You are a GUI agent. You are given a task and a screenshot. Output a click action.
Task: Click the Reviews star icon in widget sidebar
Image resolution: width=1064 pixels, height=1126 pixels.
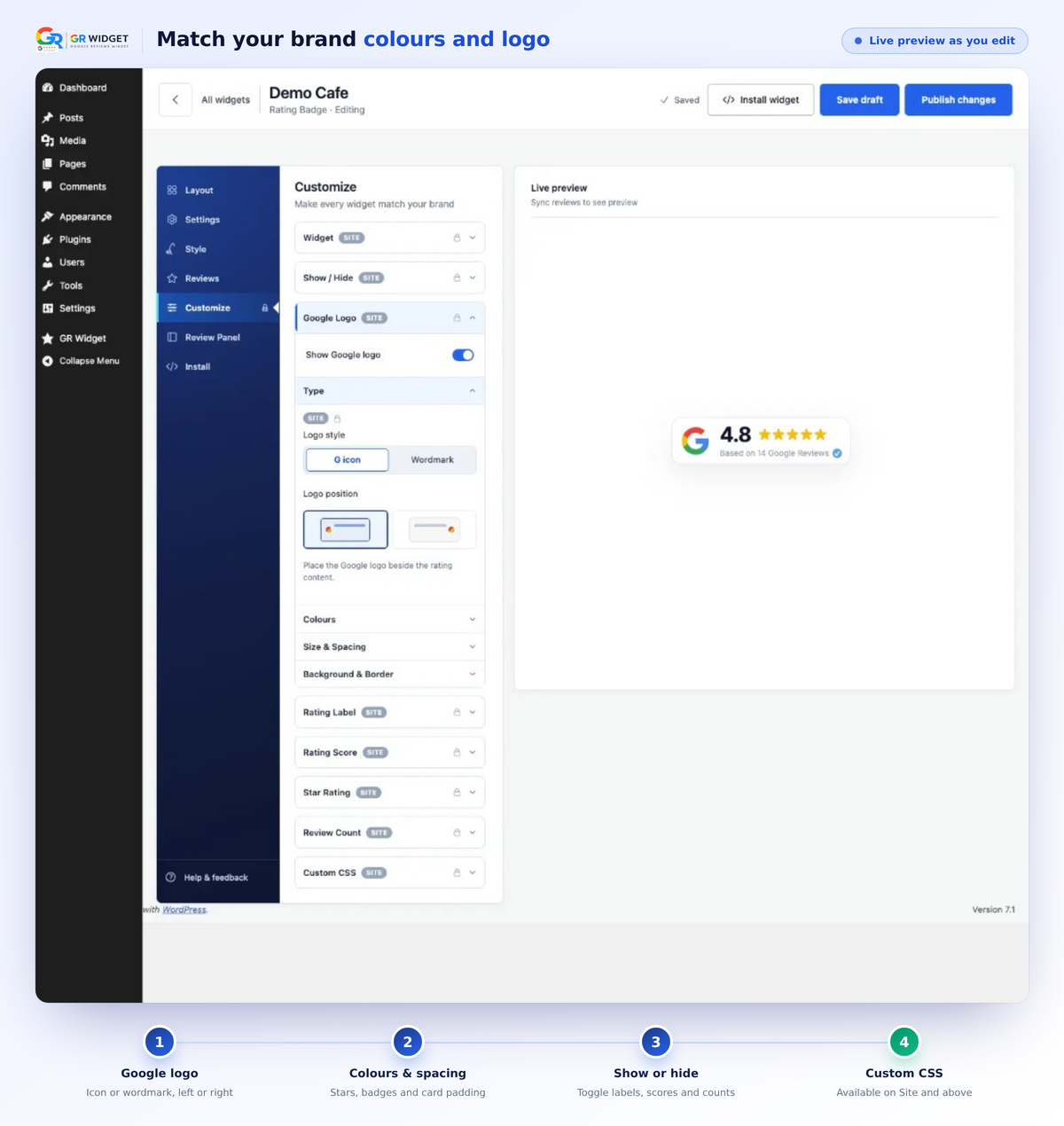click(x=172, y=278)
